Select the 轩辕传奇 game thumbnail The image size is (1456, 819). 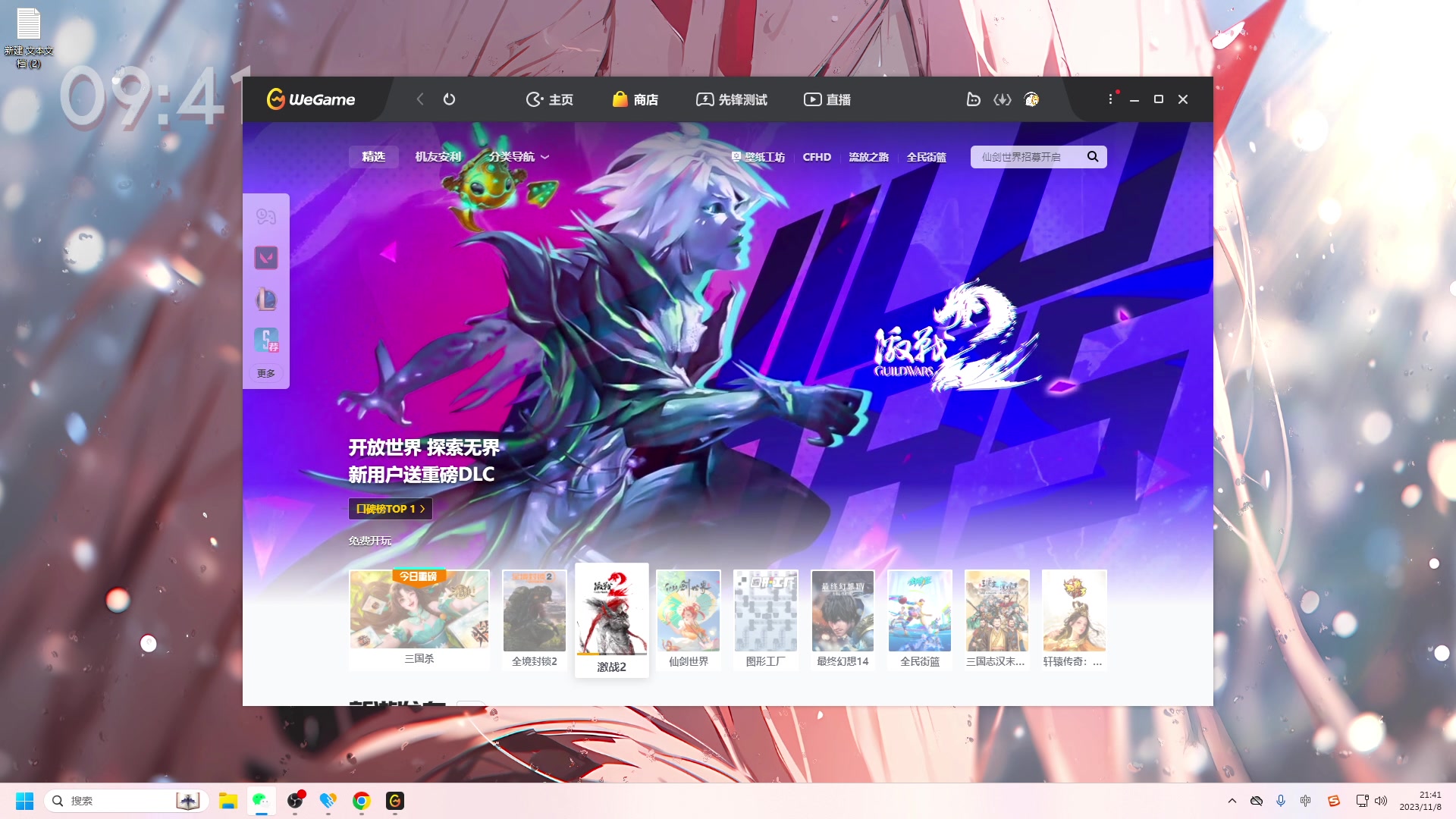1074,620
